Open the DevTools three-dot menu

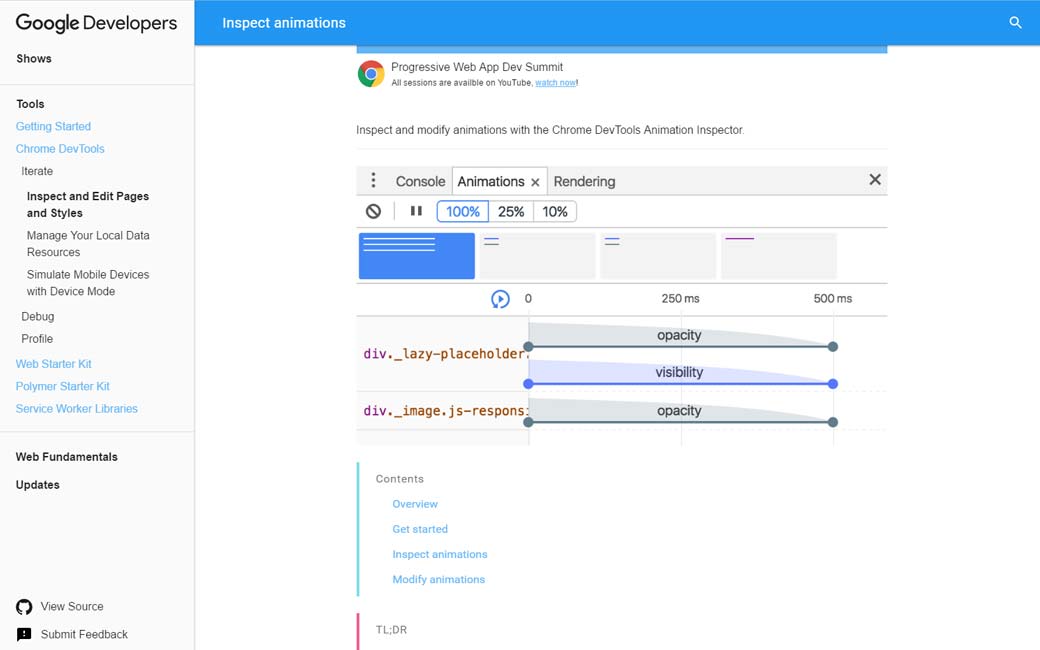pos(373,181)
